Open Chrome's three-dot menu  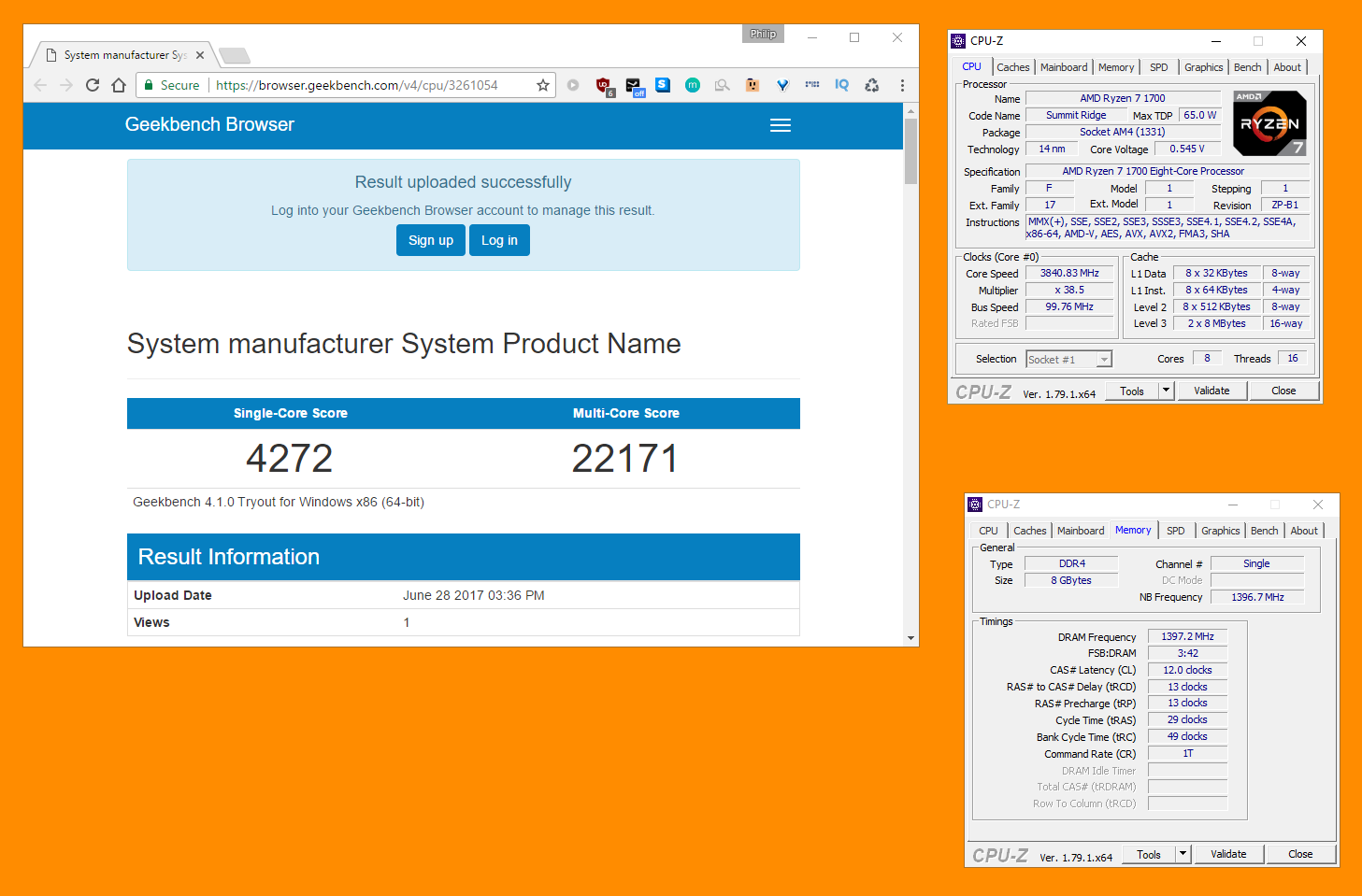click(902, 85)
